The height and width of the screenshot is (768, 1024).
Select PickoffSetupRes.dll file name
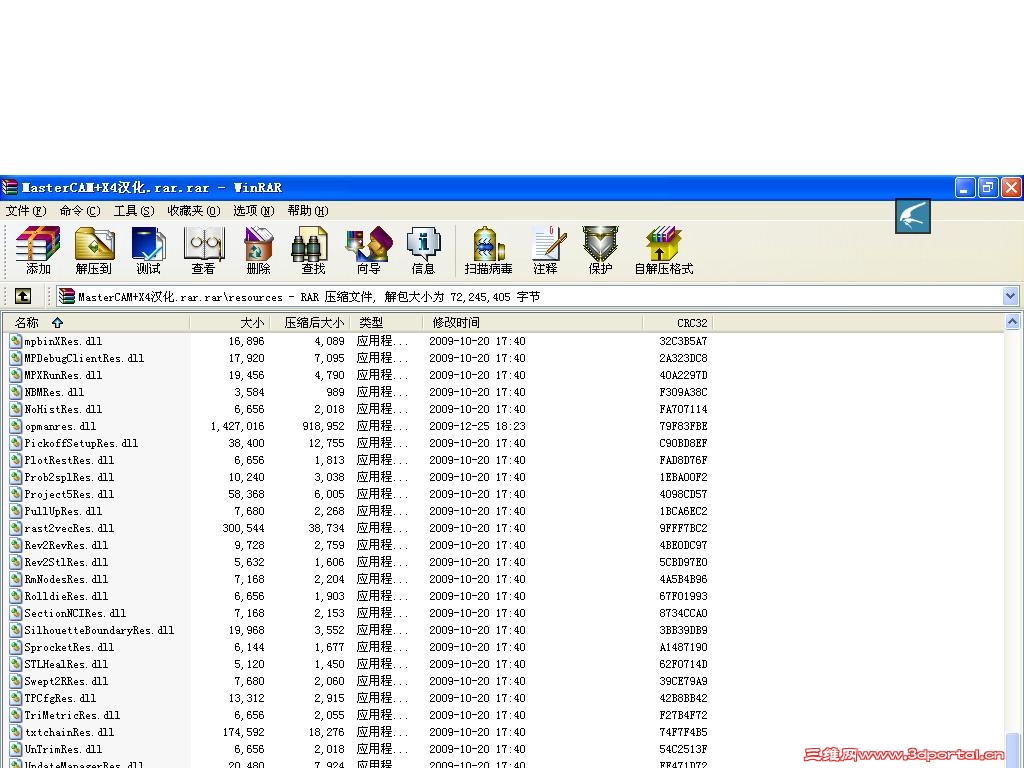tap(81, 443)
